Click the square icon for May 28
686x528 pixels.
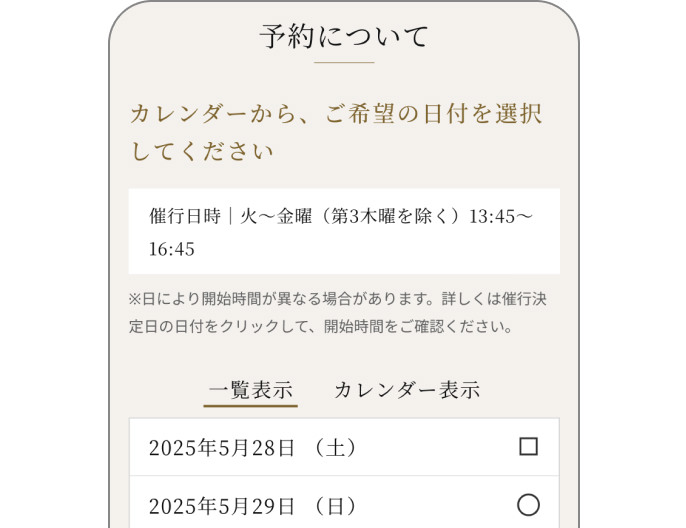(528, 447)
